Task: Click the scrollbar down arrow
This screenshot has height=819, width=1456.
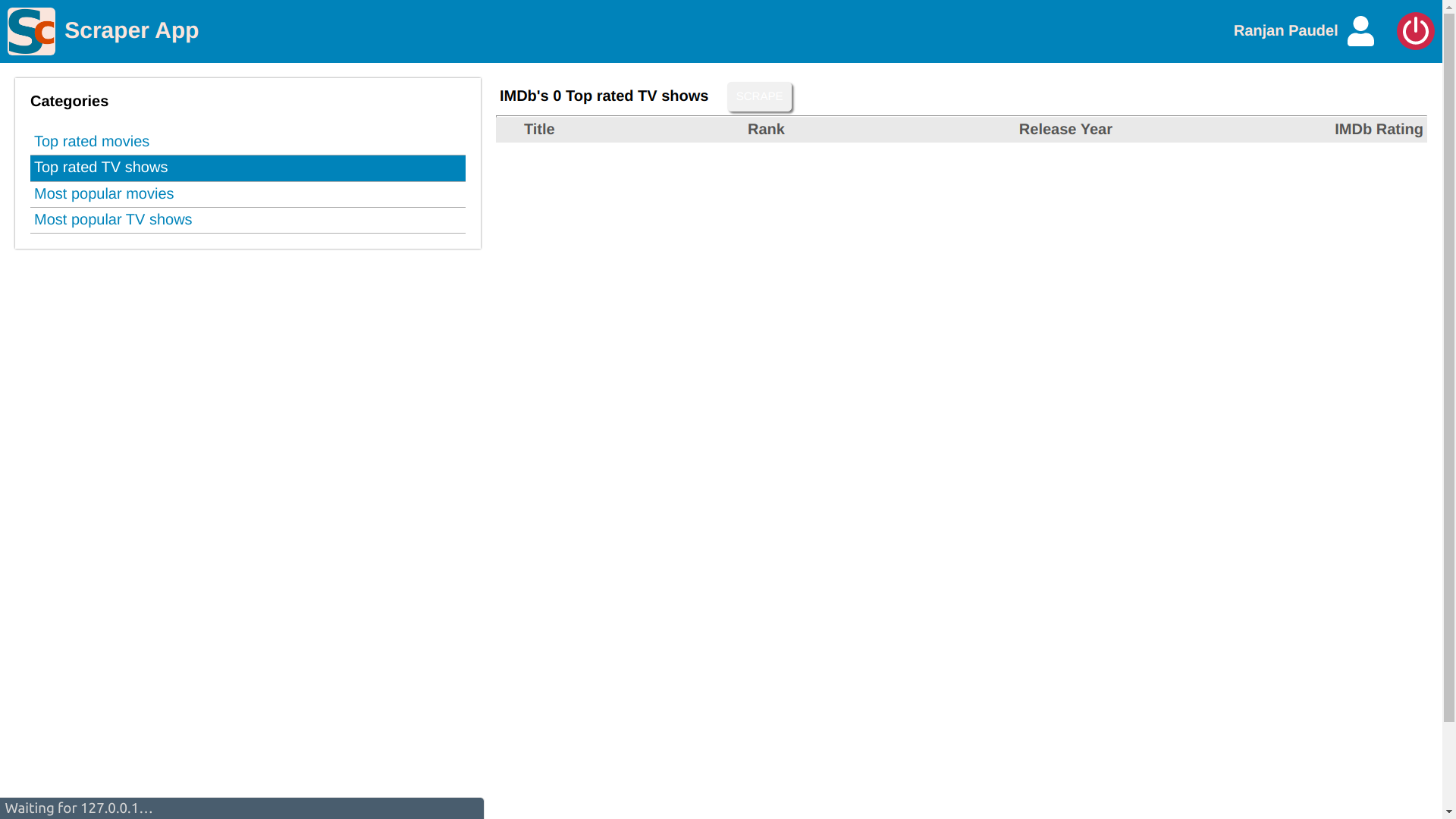Action: coord(1449,812)
